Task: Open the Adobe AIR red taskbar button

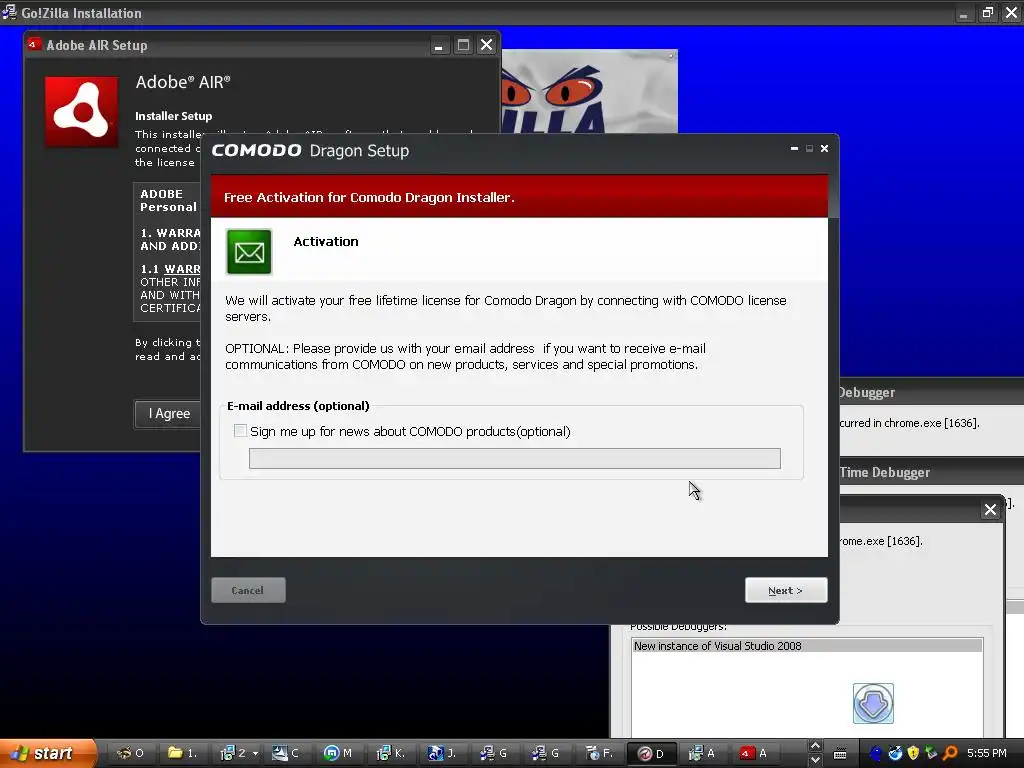Action: [754, 753]
